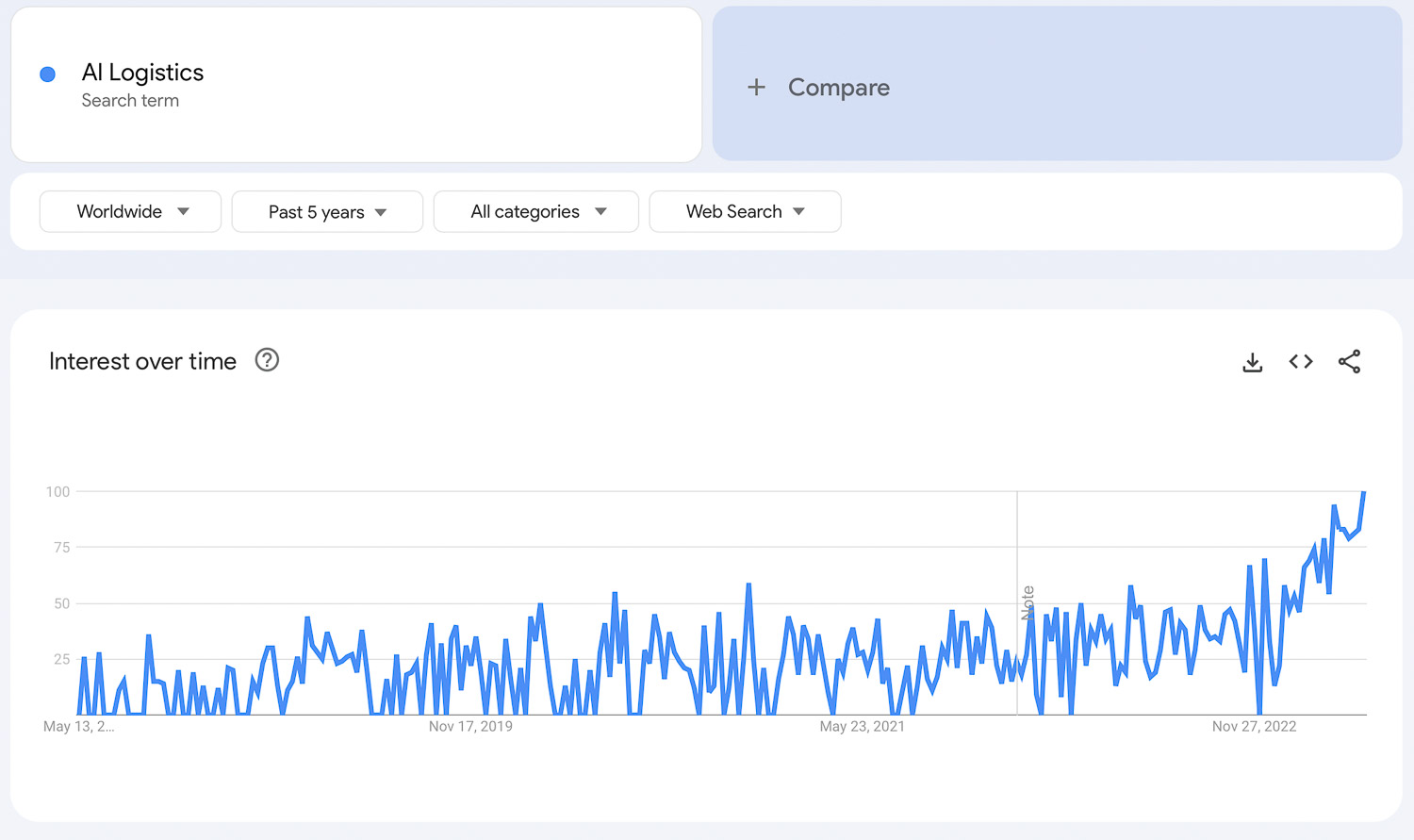The width and height of the screenshot is (1414, 840).
Task: Click the Compare text label
Action: tap(838, 88)
